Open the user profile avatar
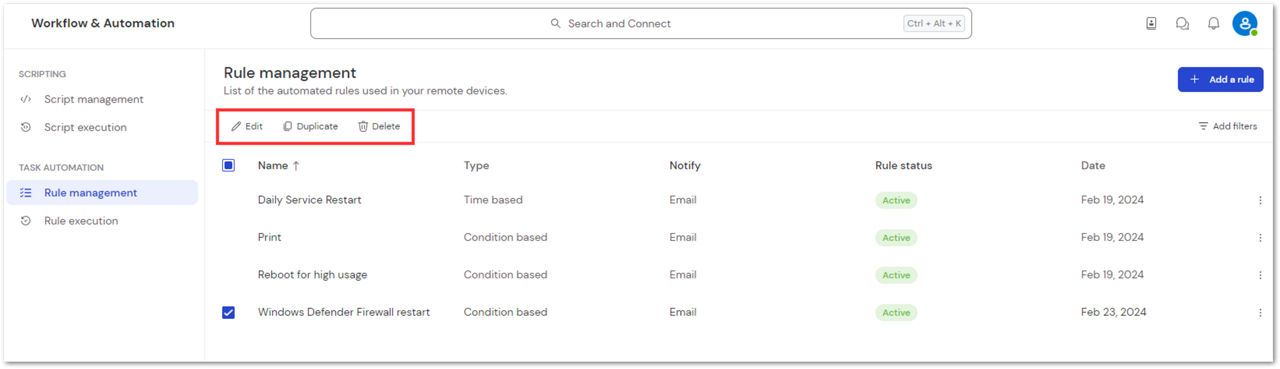1280x369 pixels. [x=1245, y=24]
